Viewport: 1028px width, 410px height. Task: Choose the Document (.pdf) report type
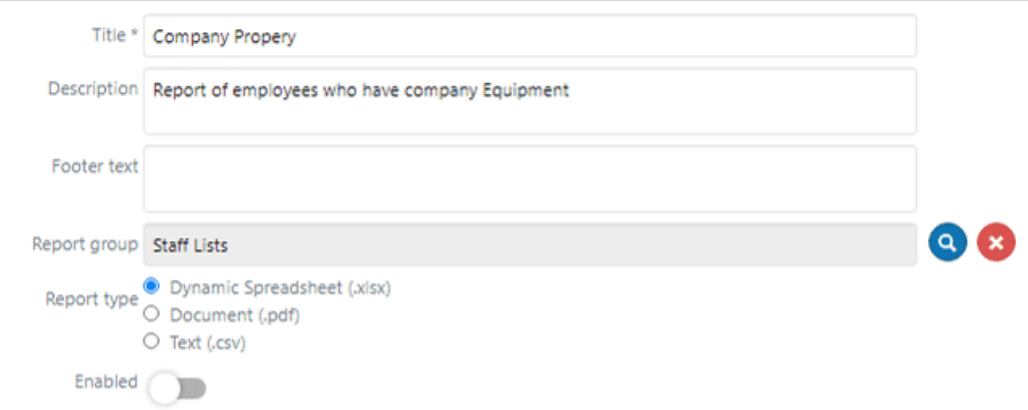tap(151, 314)
